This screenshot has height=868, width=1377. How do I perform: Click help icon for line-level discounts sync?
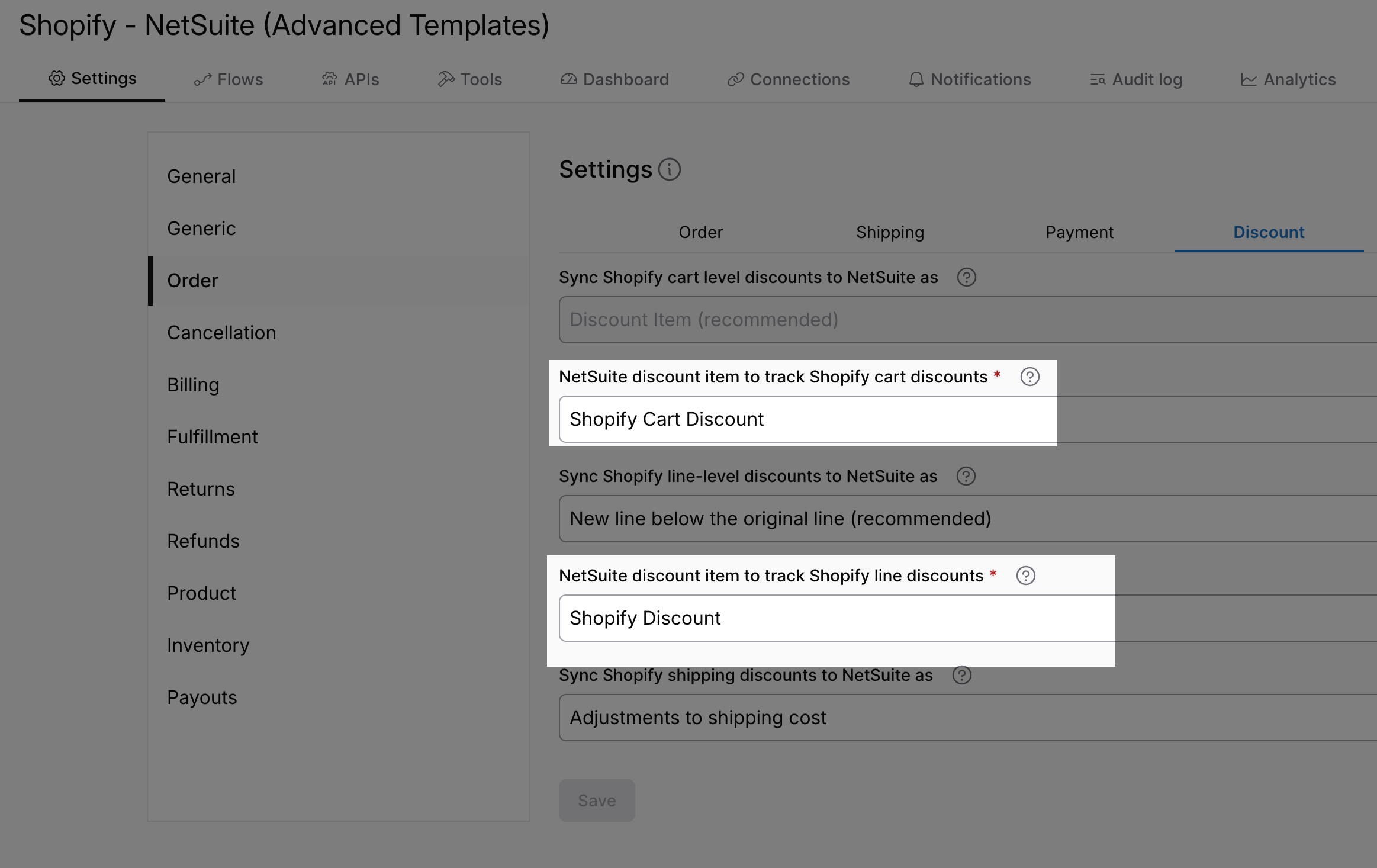point(966,476)
